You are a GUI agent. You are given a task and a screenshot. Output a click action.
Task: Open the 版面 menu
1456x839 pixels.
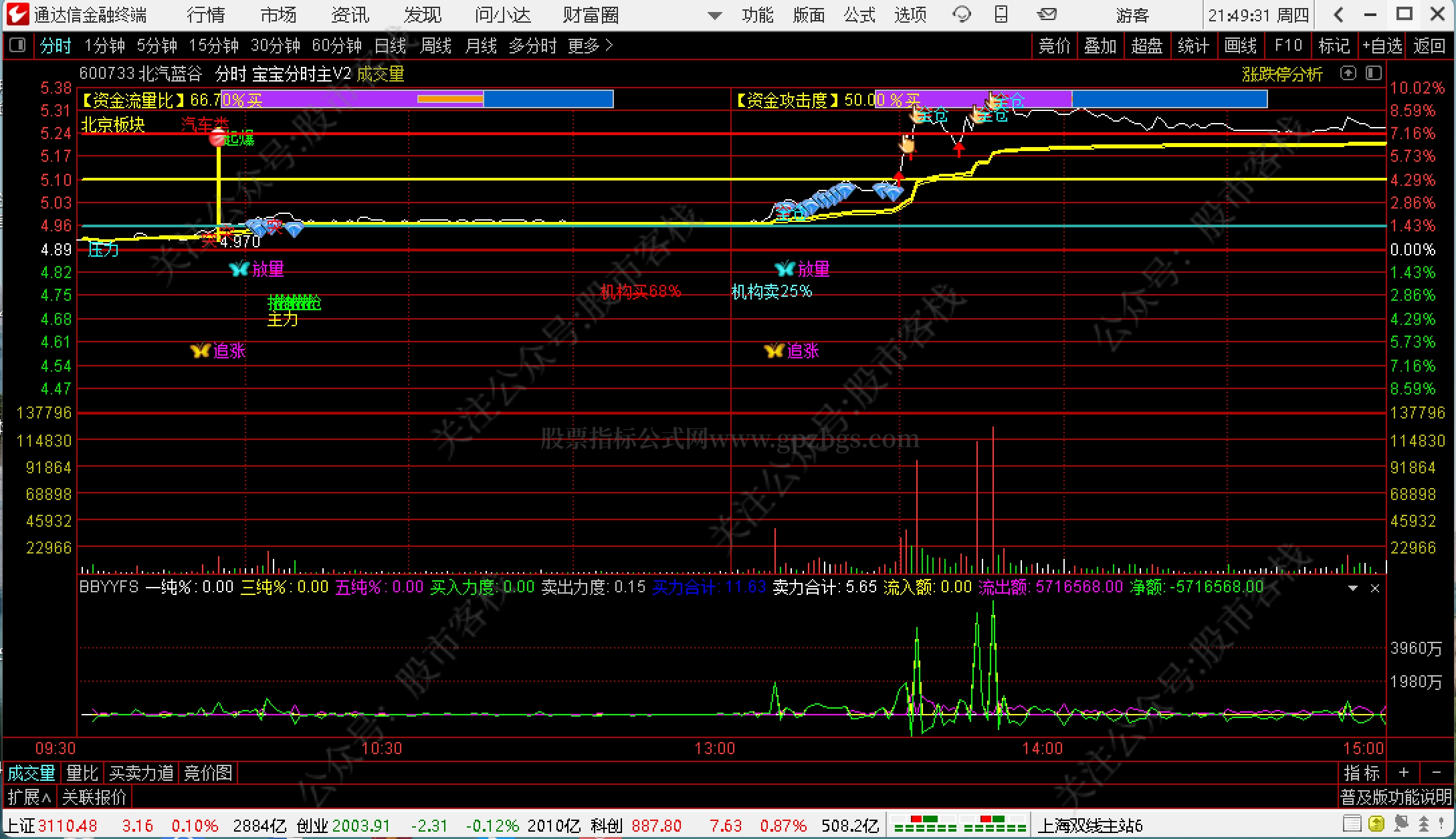(x=809, y=15)
